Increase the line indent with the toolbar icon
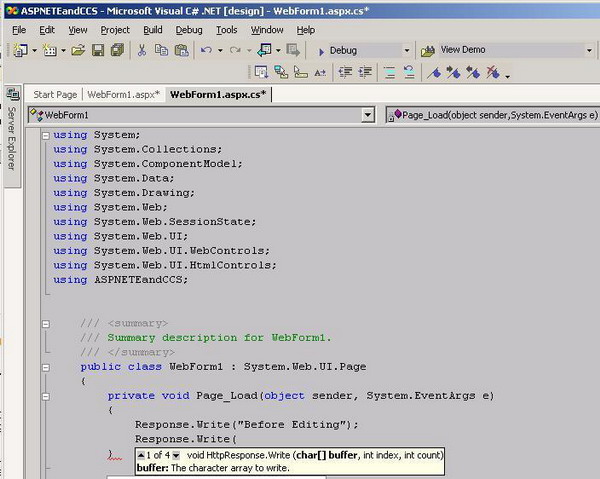 tap(365, 72)
